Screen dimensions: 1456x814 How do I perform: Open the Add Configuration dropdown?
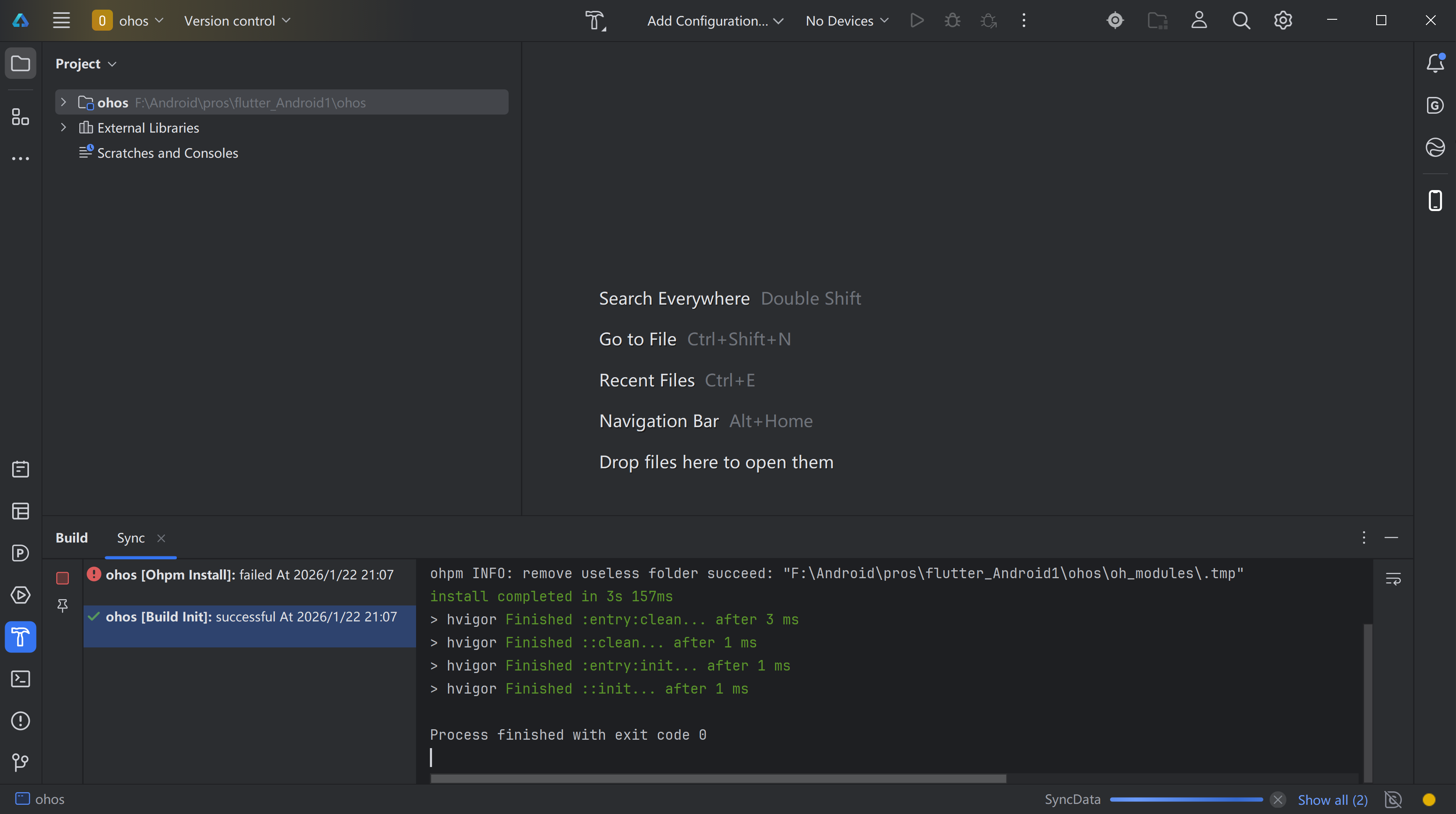[715, 21]
